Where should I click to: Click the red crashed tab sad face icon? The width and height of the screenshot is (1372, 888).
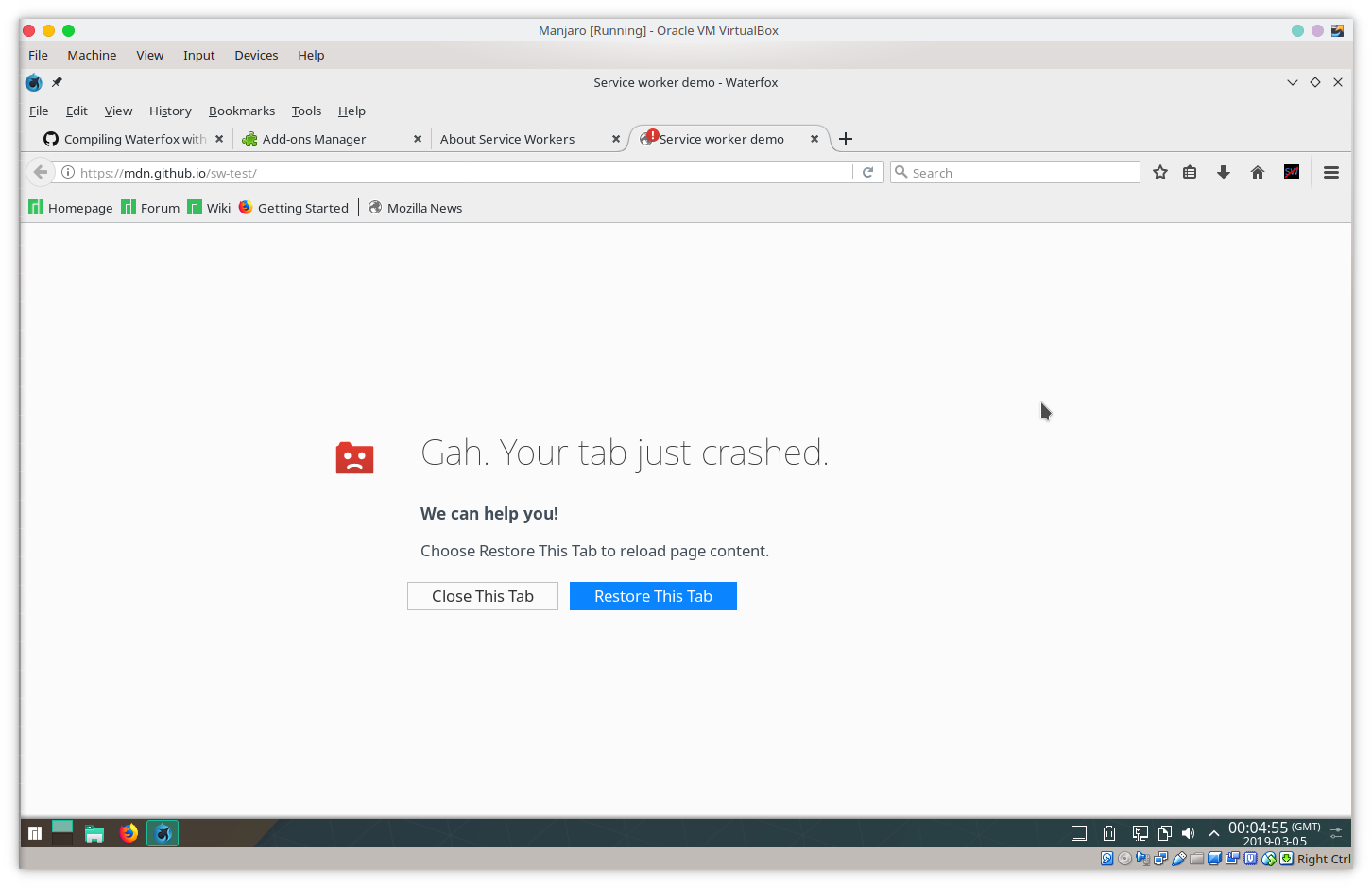pyautogui.click(x=354, y=457)
